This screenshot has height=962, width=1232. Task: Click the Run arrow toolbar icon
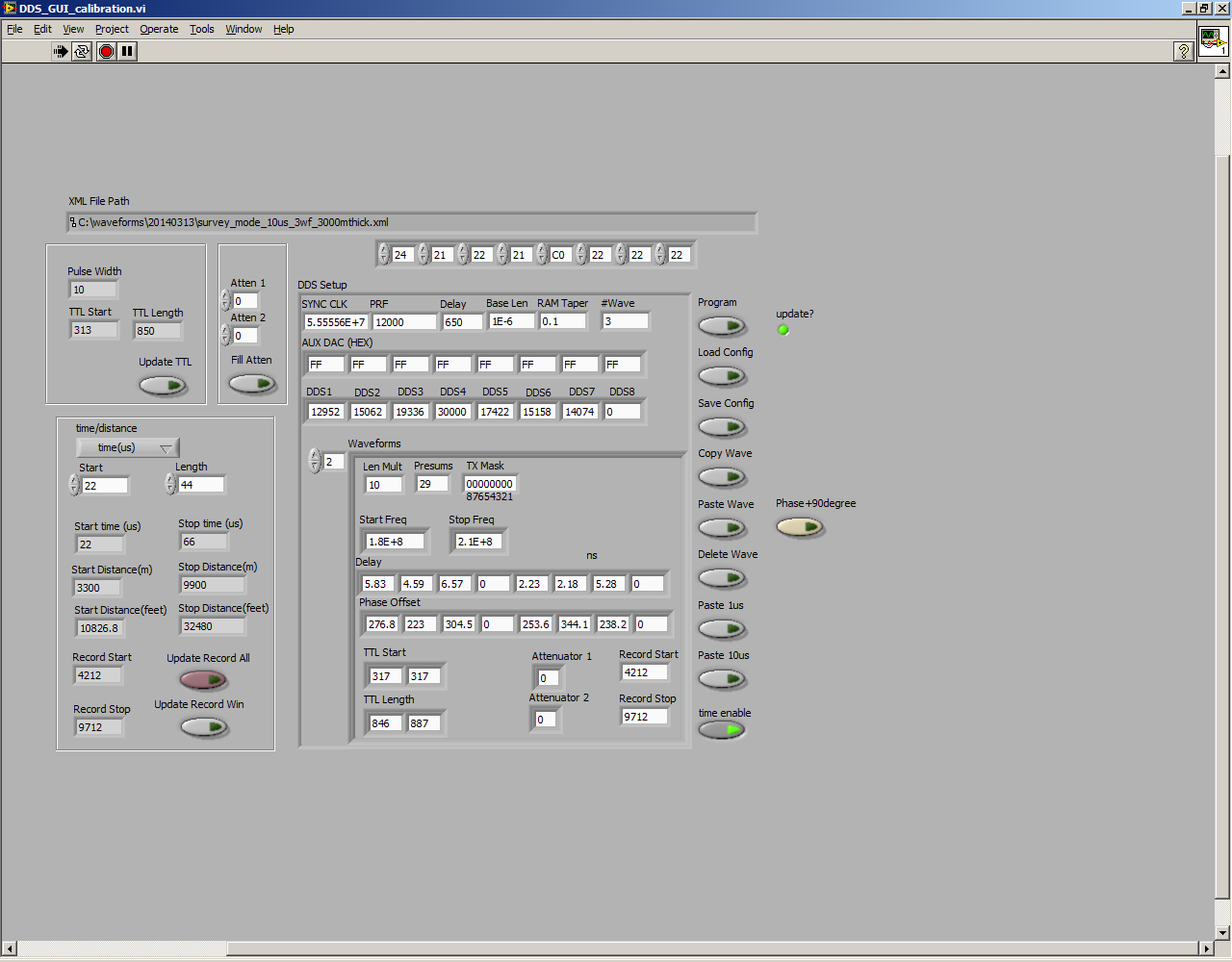click(61, 52)
